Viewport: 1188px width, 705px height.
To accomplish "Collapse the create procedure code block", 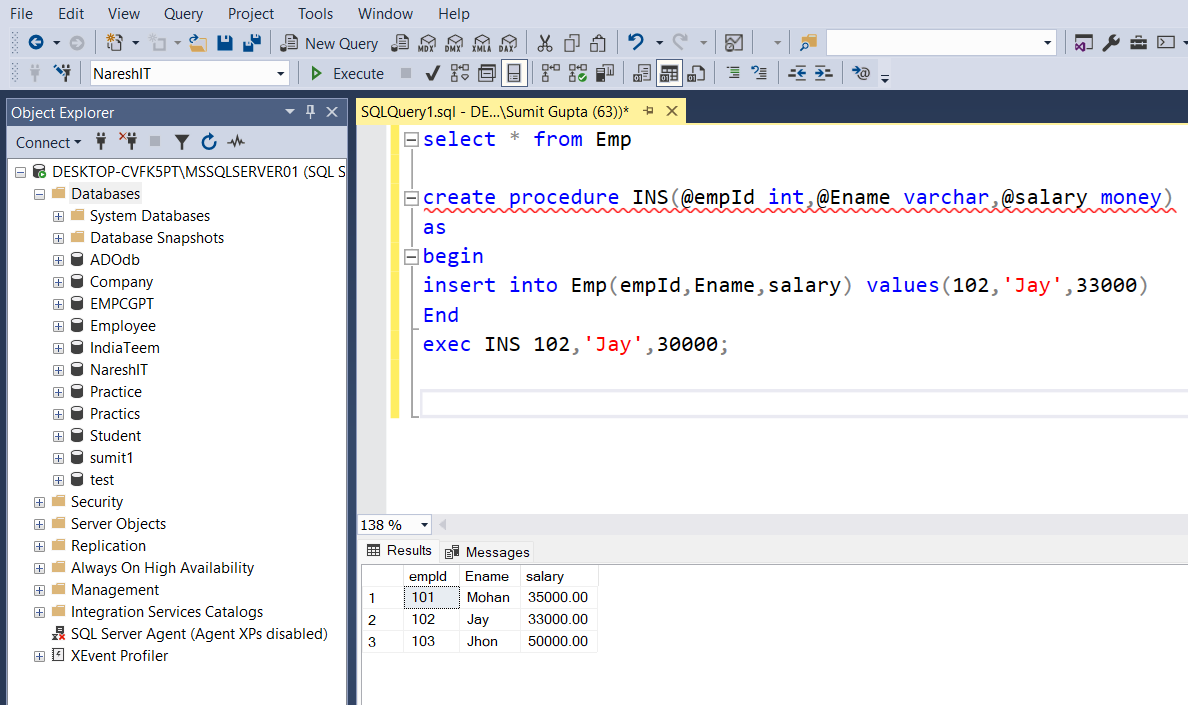I will (411, 198).
